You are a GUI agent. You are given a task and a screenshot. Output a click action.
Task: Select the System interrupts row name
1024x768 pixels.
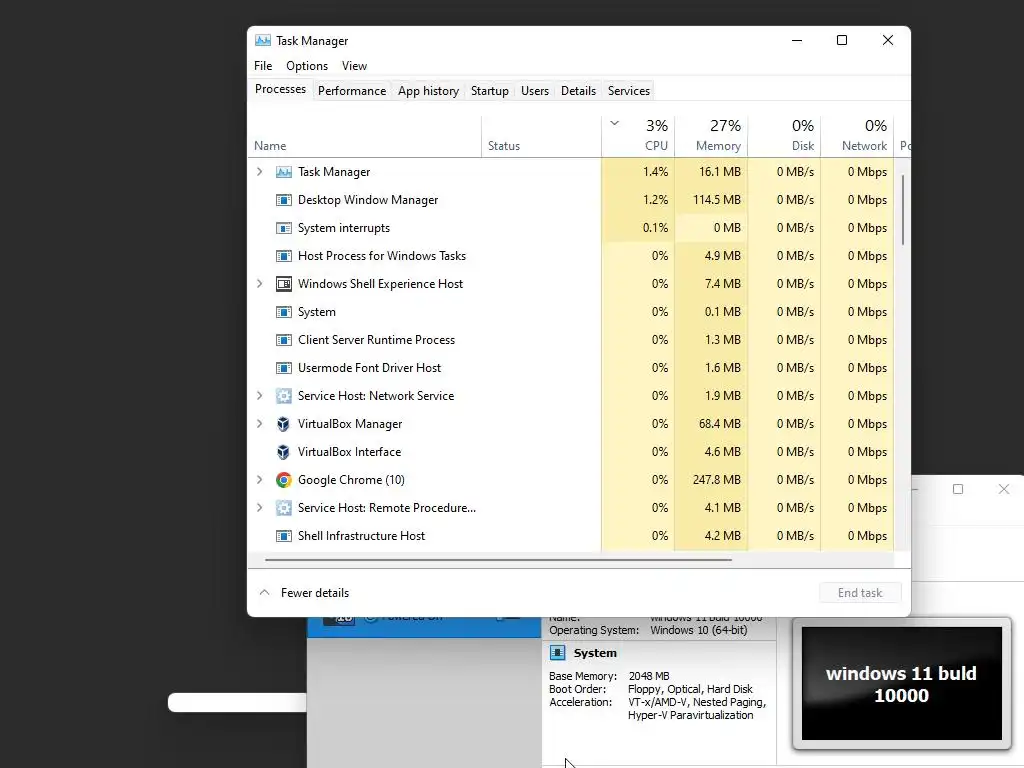tap(344, 228)
